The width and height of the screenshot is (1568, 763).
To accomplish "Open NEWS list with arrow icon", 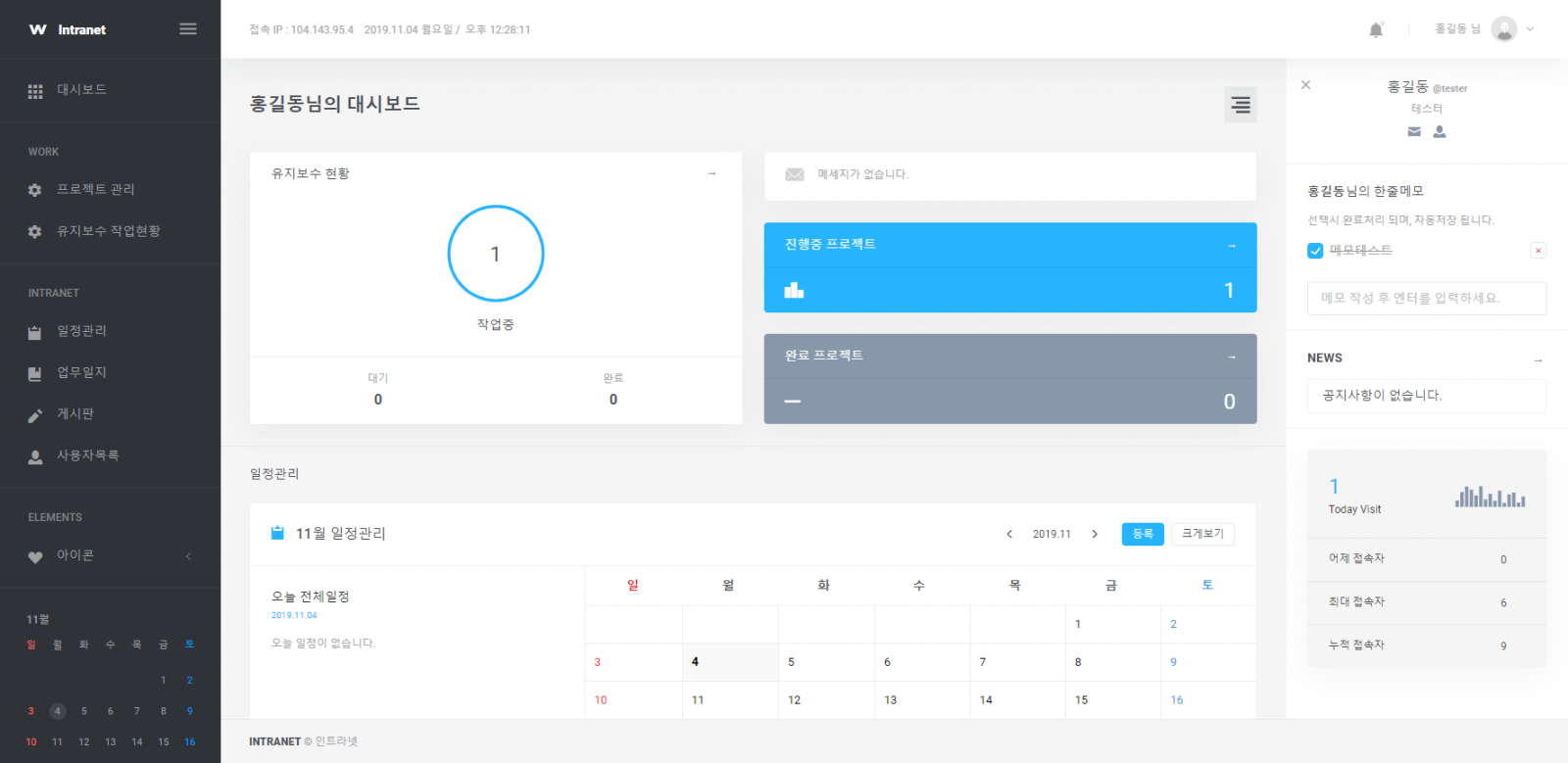I will 1538,359.
